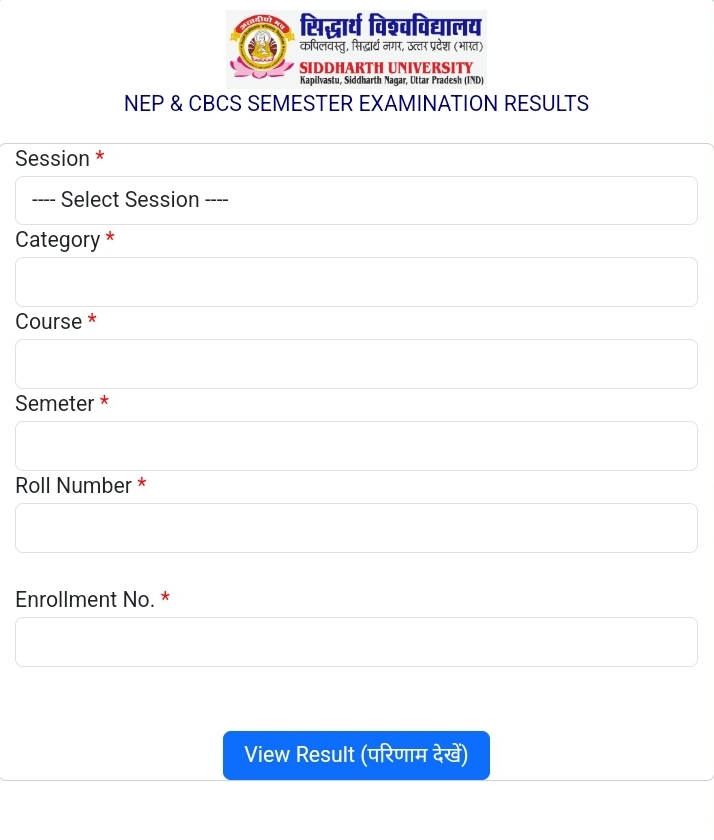Click the Category field label
Viewport: 714px width, 840px height.
click(x=58, y=240)
